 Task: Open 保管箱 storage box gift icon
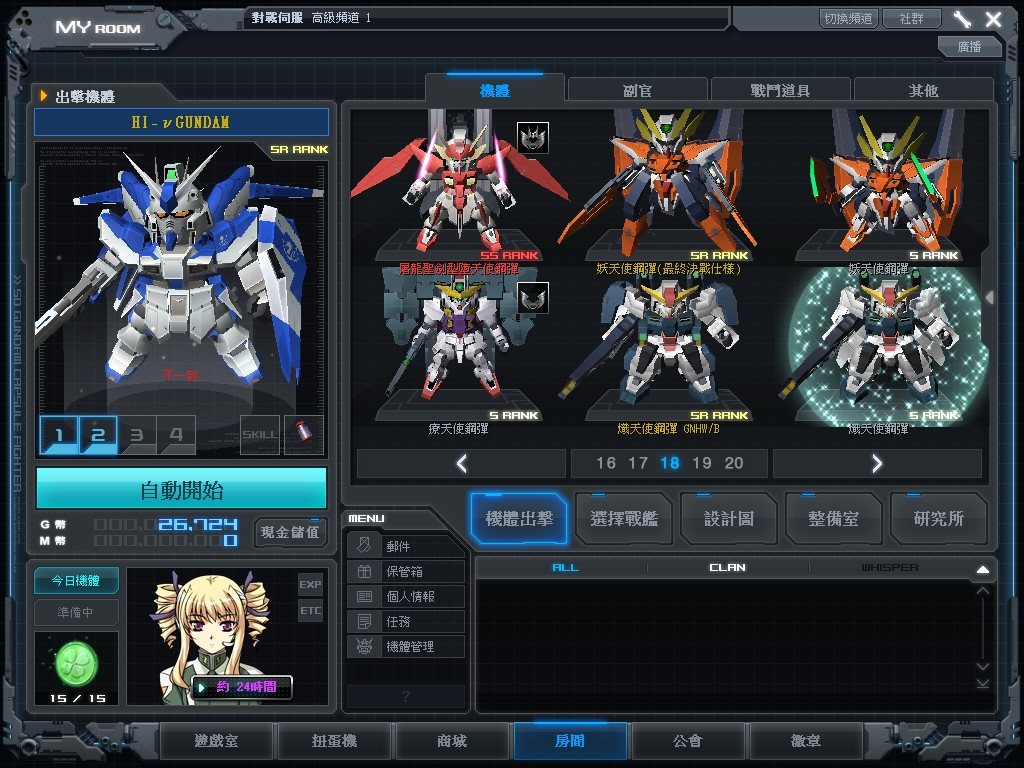(364, 571)
